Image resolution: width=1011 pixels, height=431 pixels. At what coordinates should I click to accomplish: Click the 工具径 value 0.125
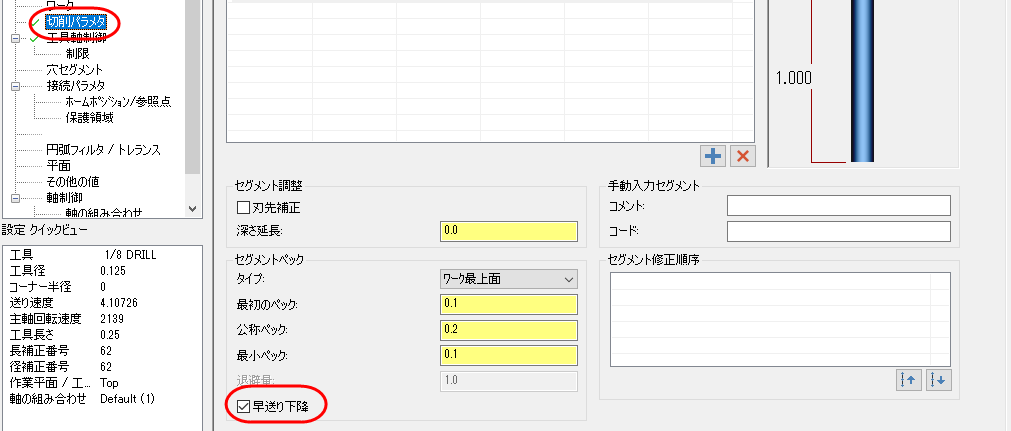coord(113,271)
